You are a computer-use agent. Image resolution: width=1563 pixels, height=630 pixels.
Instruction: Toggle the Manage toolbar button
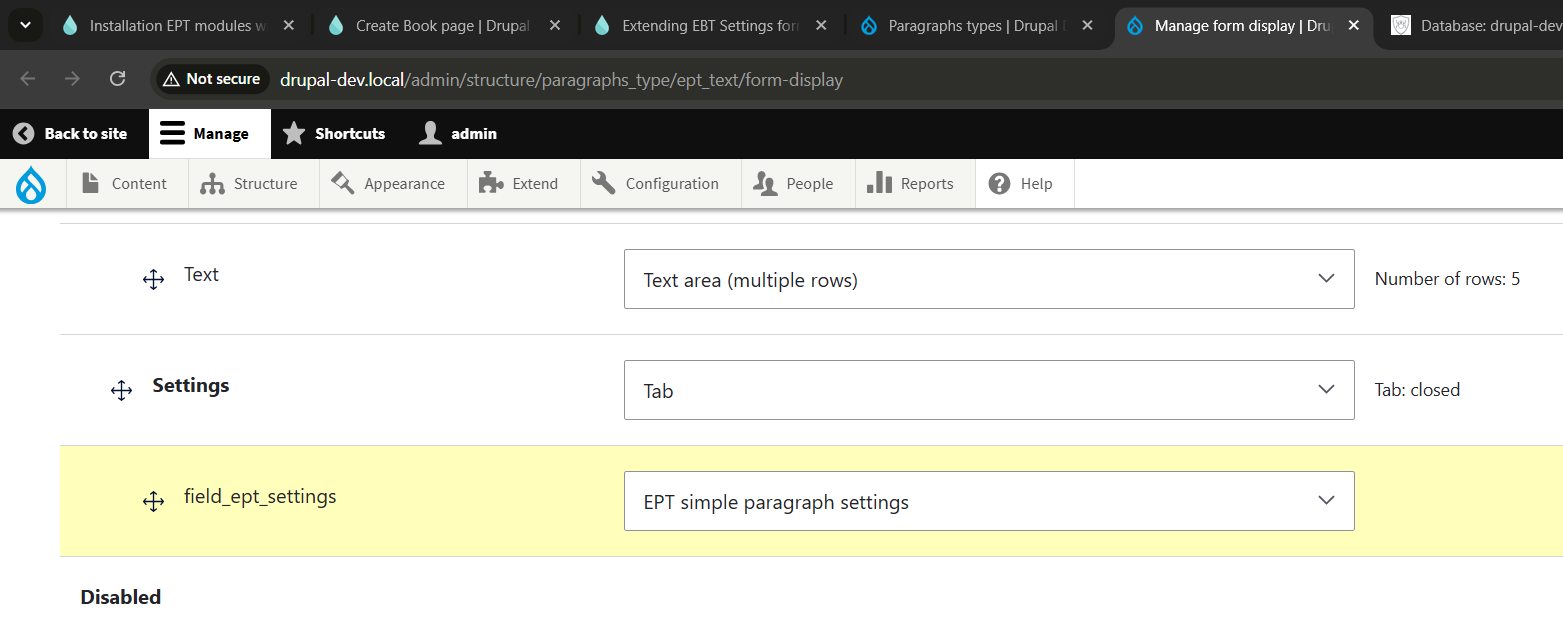pyautogui.click(x=206, y=134)
